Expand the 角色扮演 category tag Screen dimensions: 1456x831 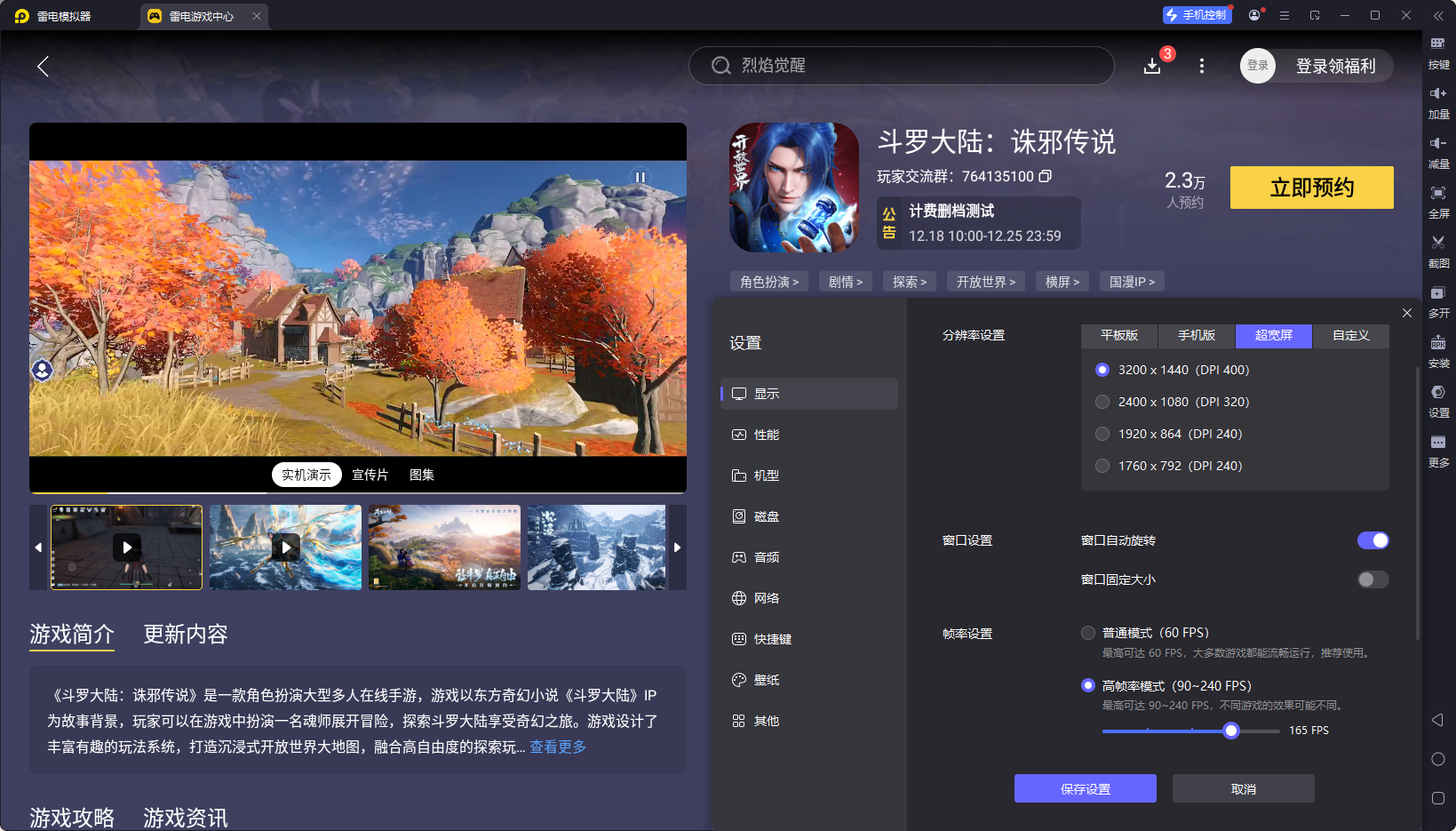769,281
